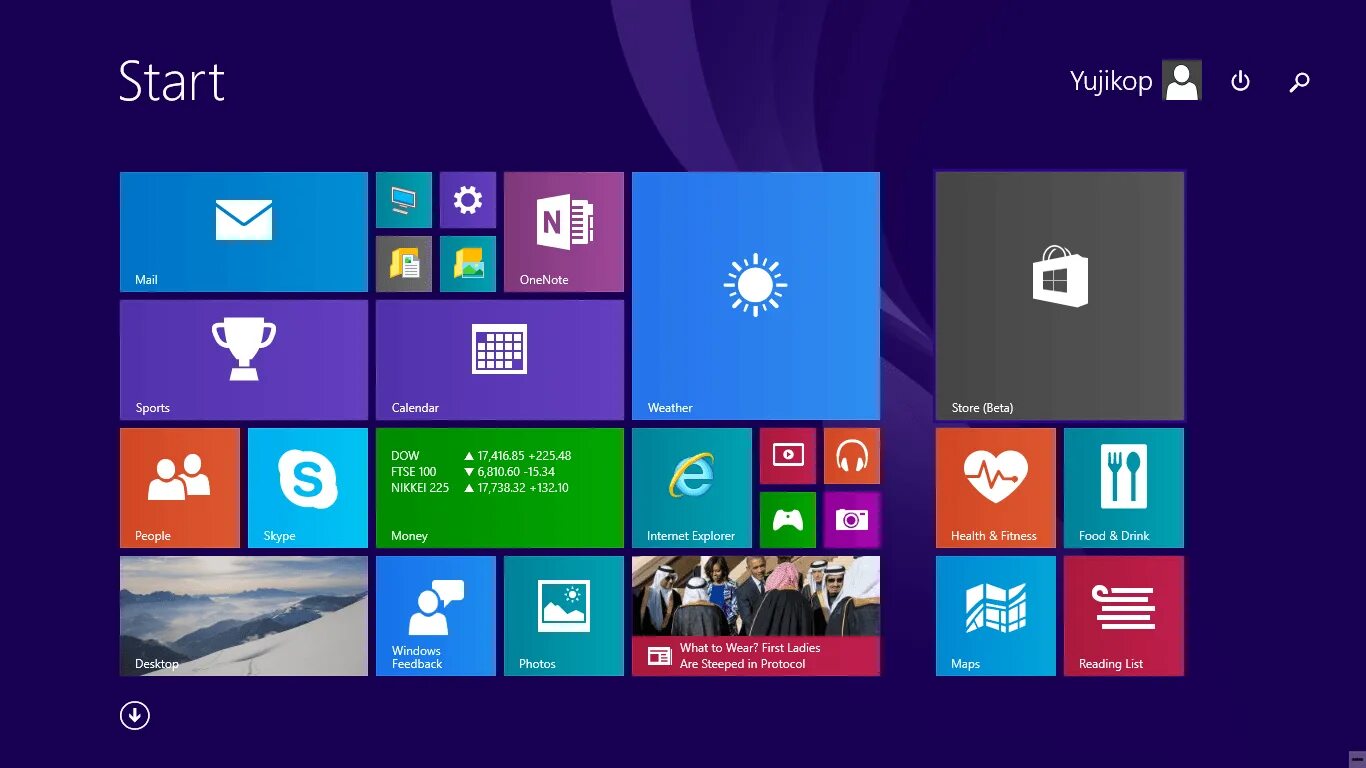Open the Sports trophy tile
The width and height of the screenshot is (1366, 768).
(x=244, y=360)
